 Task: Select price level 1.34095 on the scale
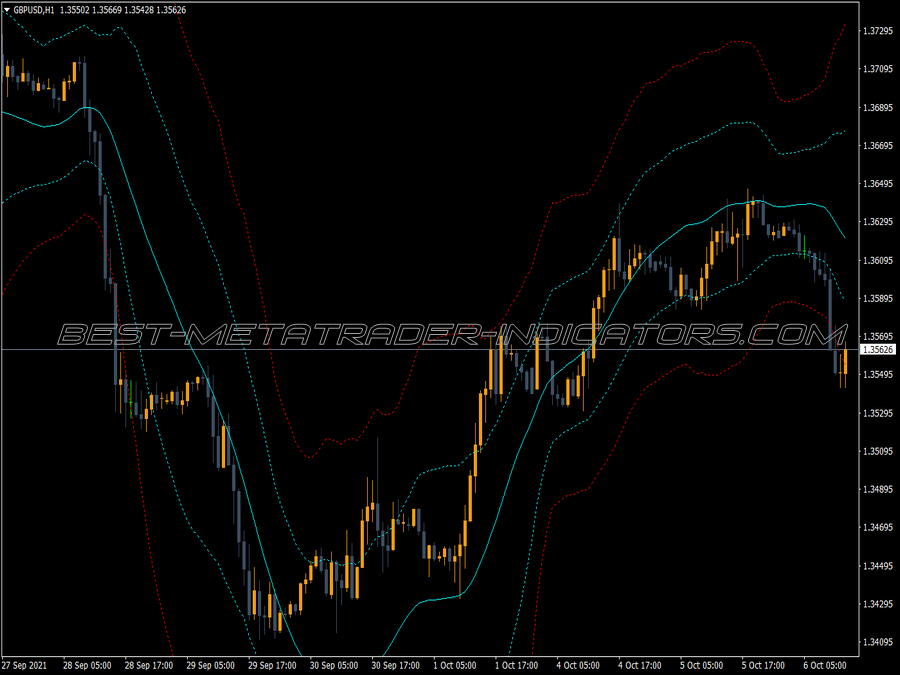(878, 642)
